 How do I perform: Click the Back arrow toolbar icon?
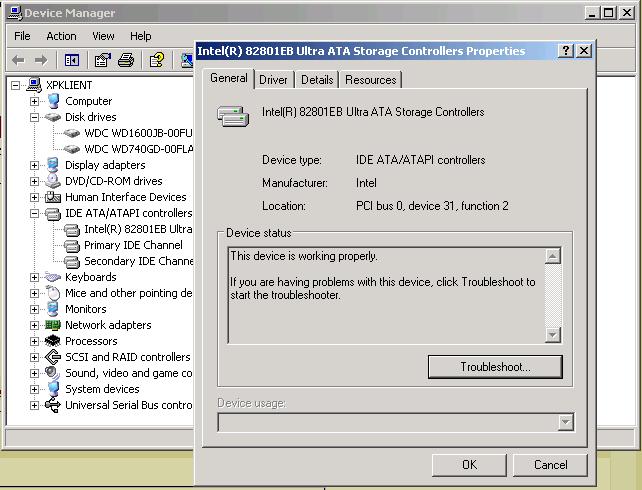tap(18, 61)
